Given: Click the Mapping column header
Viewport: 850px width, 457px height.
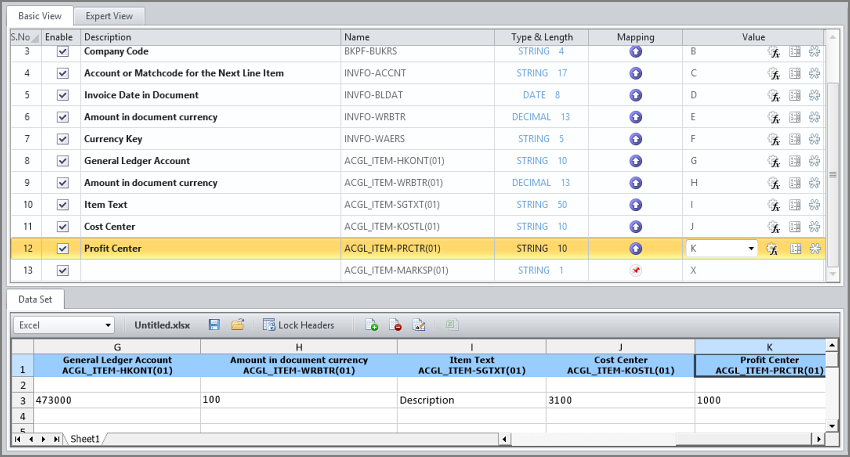Looking at the screenshot, I should pos(635,37).
